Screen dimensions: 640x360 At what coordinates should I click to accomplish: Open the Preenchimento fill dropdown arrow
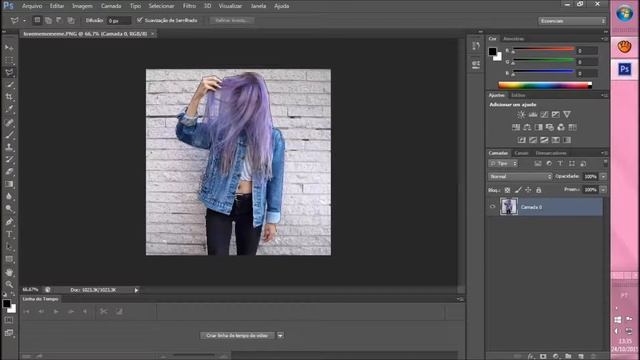click(x=603, y=189)
